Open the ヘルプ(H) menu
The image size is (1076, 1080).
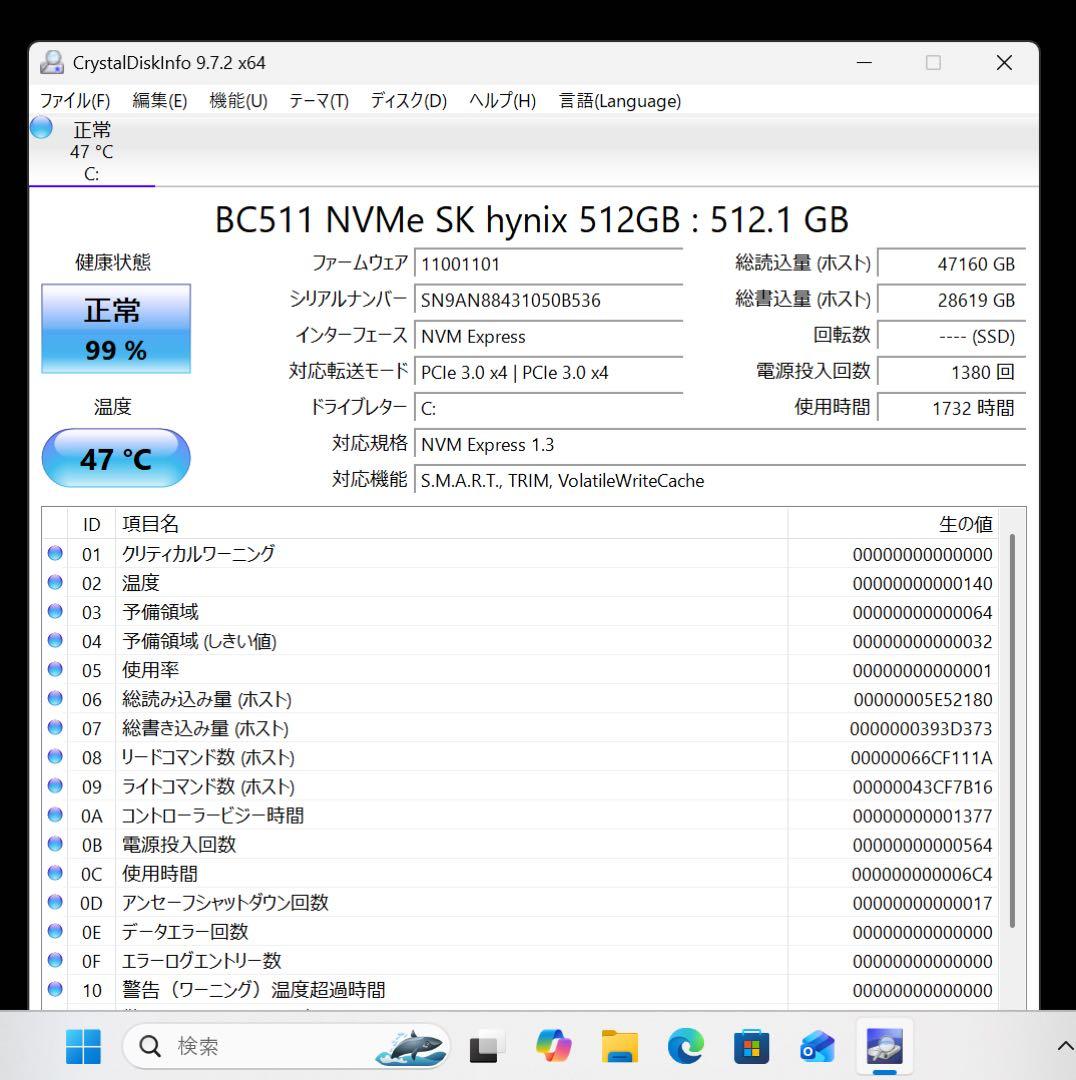pyautogui.click(x=502, y=101)
